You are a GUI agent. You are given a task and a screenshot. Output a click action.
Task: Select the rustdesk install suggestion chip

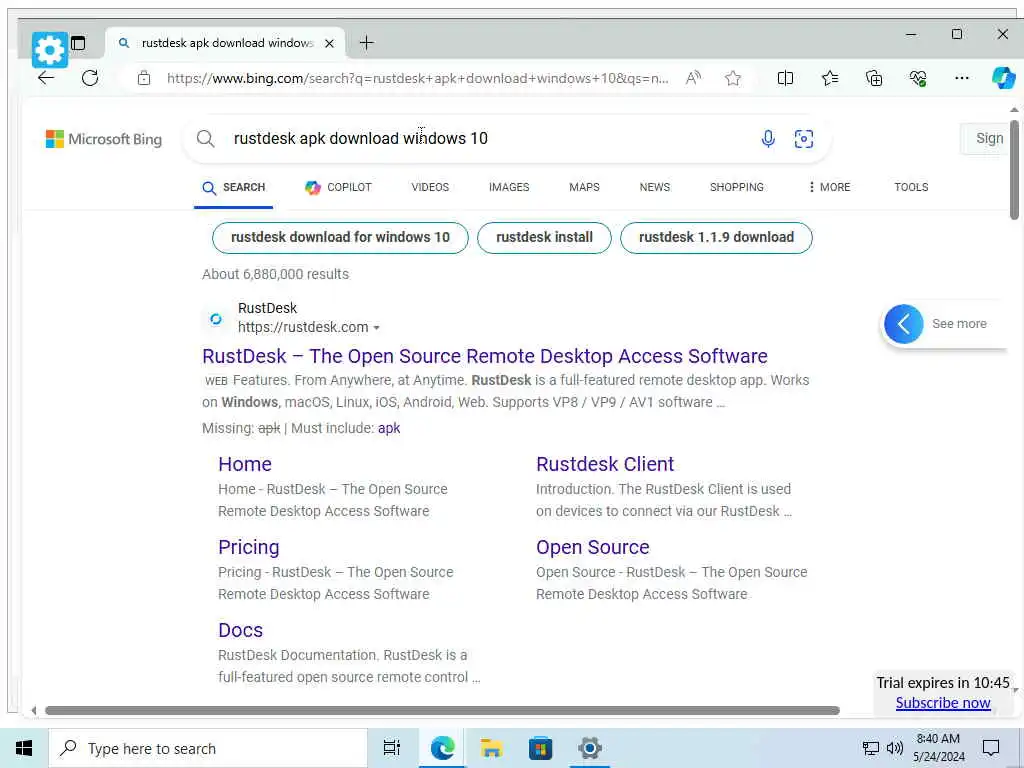[x=545, y=238]
